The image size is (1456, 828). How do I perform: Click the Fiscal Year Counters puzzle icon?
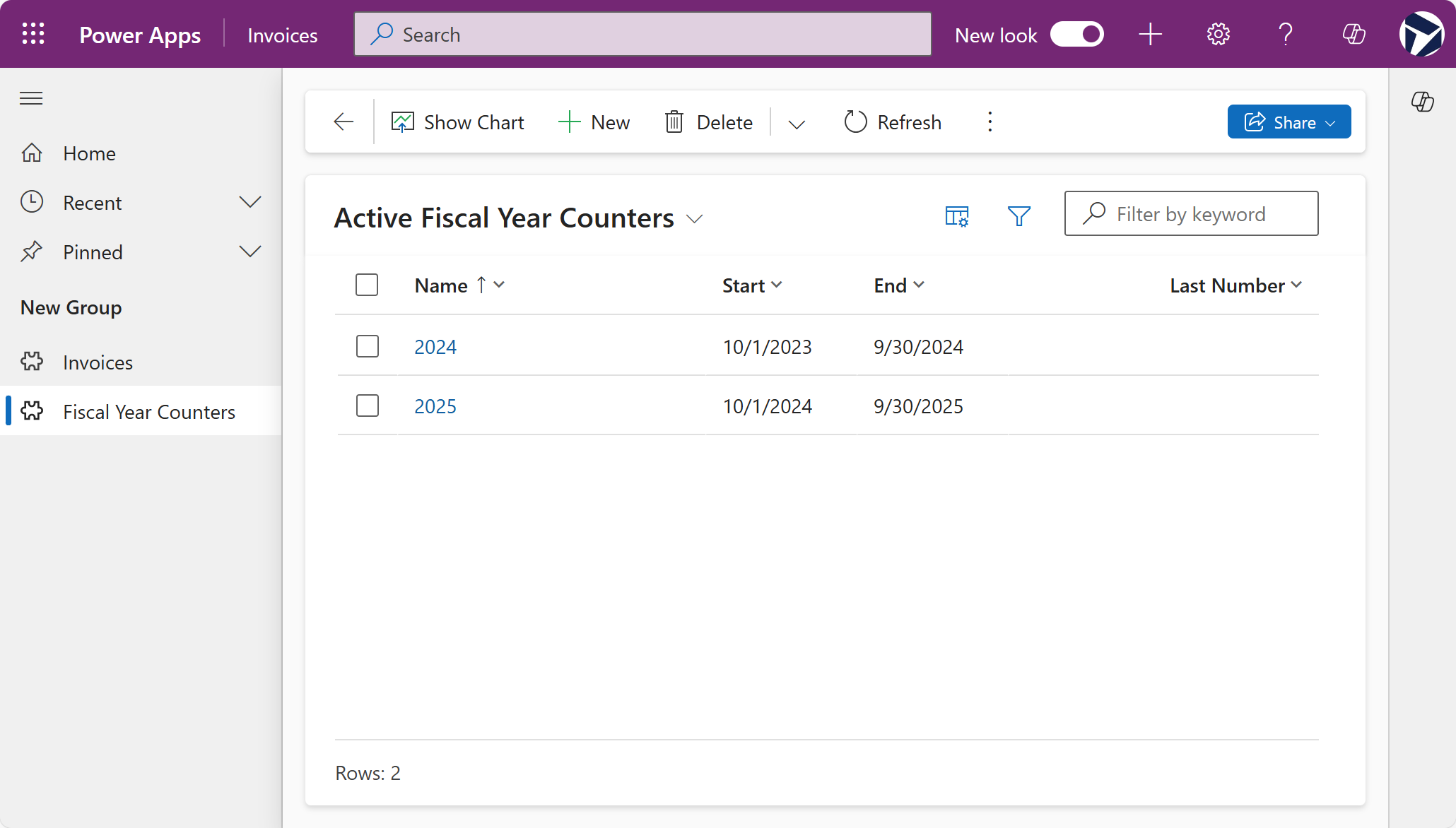click(x=32, y=410)
